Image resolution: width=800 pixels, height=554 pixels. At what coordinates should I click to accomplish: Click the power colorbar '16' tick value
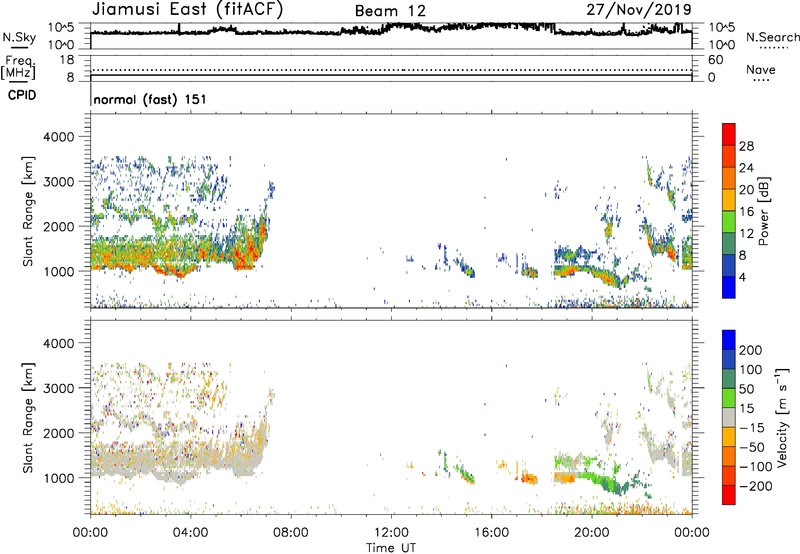click(746, 211)
